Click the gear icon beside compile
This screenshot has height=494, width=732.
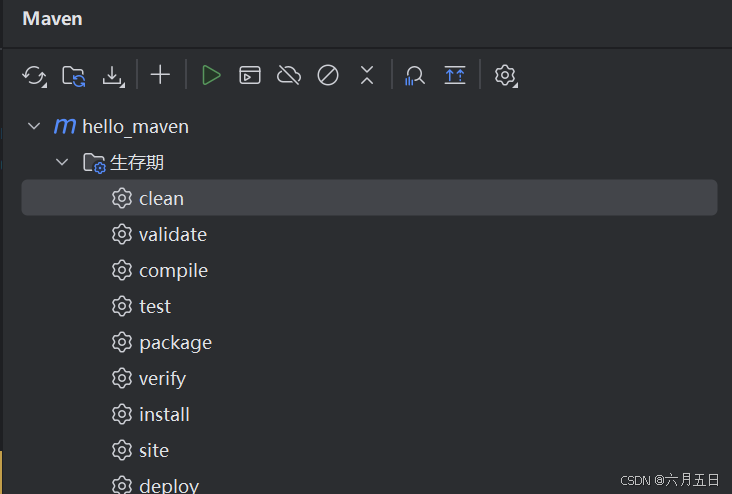[x=122, y=270]
